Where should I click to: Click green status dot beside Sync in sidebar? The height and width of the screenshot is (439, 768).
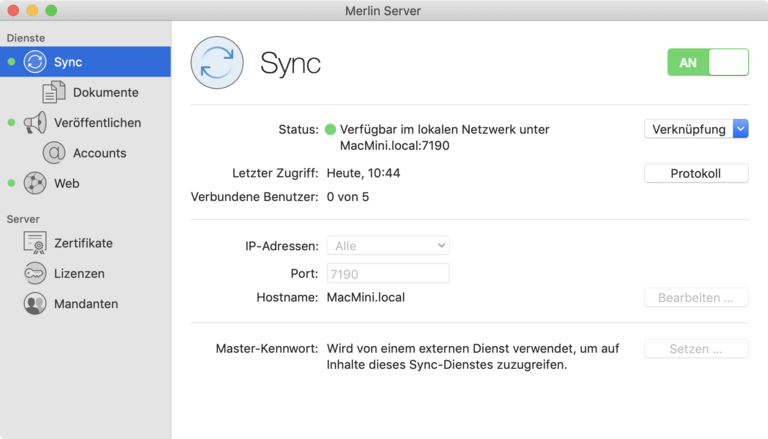tap(11, 62)
